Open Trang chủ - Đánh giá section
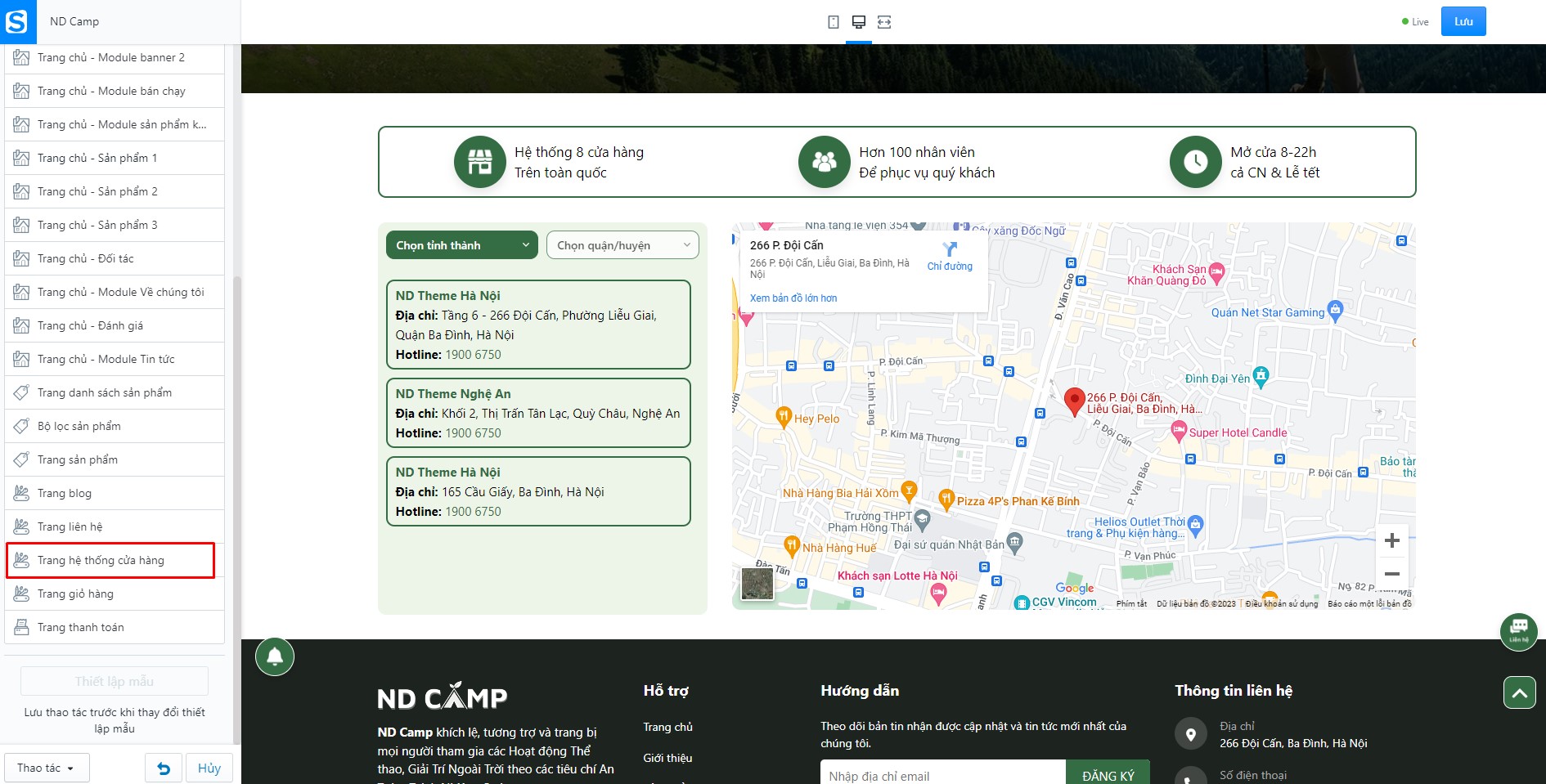 tap(115, 325)
